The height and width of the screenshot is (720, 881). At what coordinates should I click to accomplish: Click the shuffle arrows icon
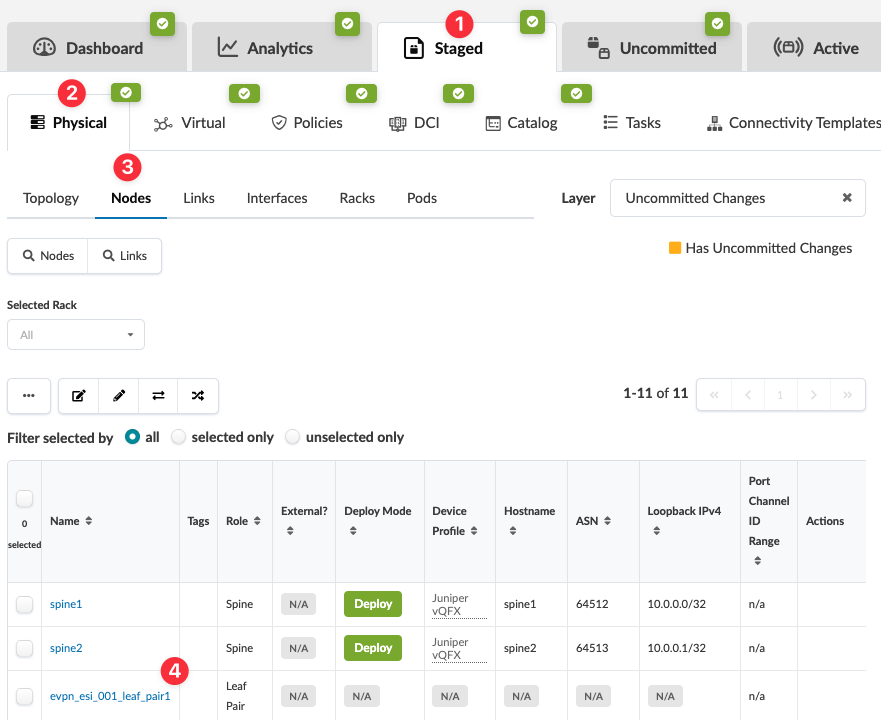pos(198,395)
